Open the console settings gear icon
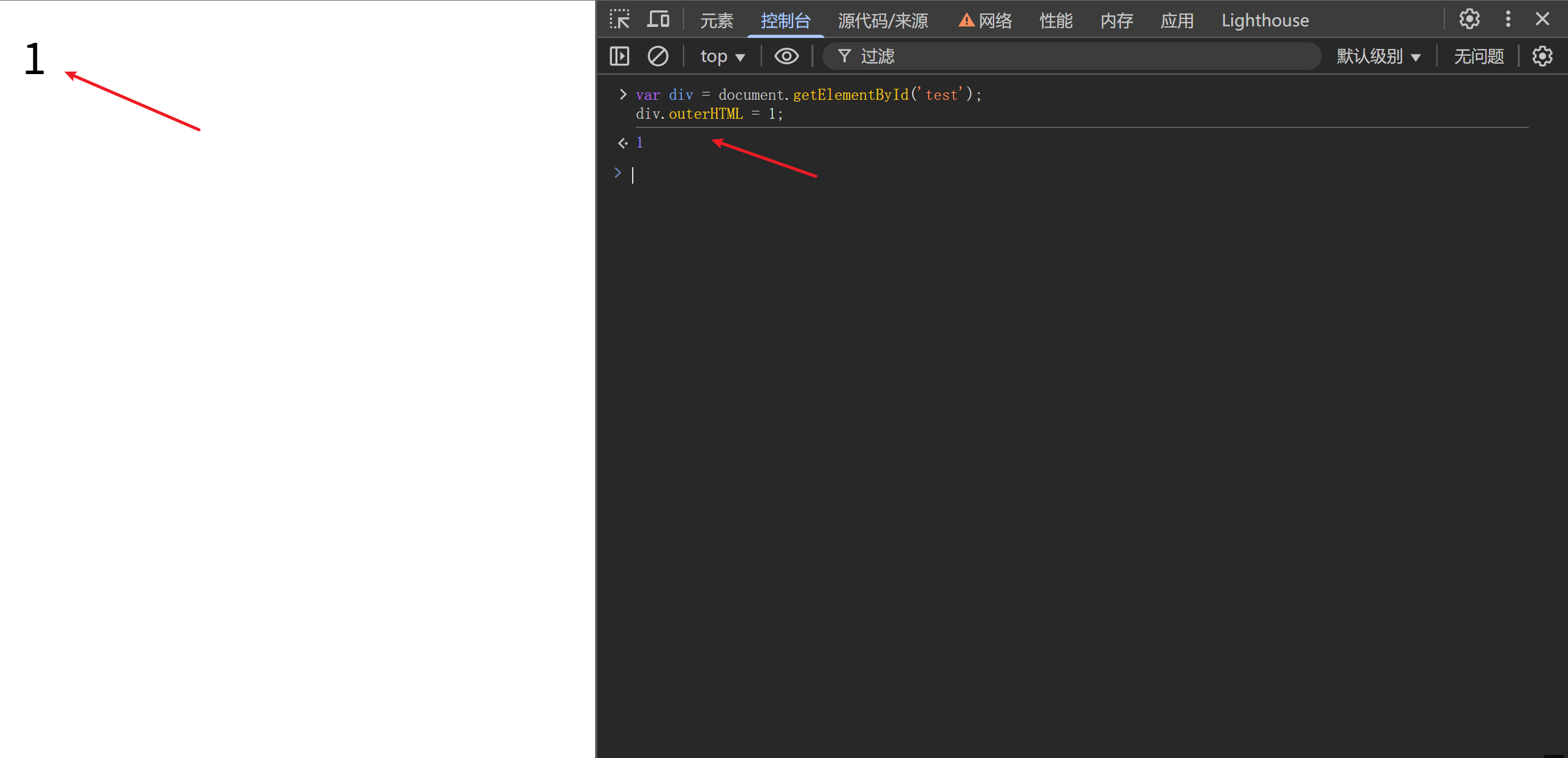 tap(1542, 56)
